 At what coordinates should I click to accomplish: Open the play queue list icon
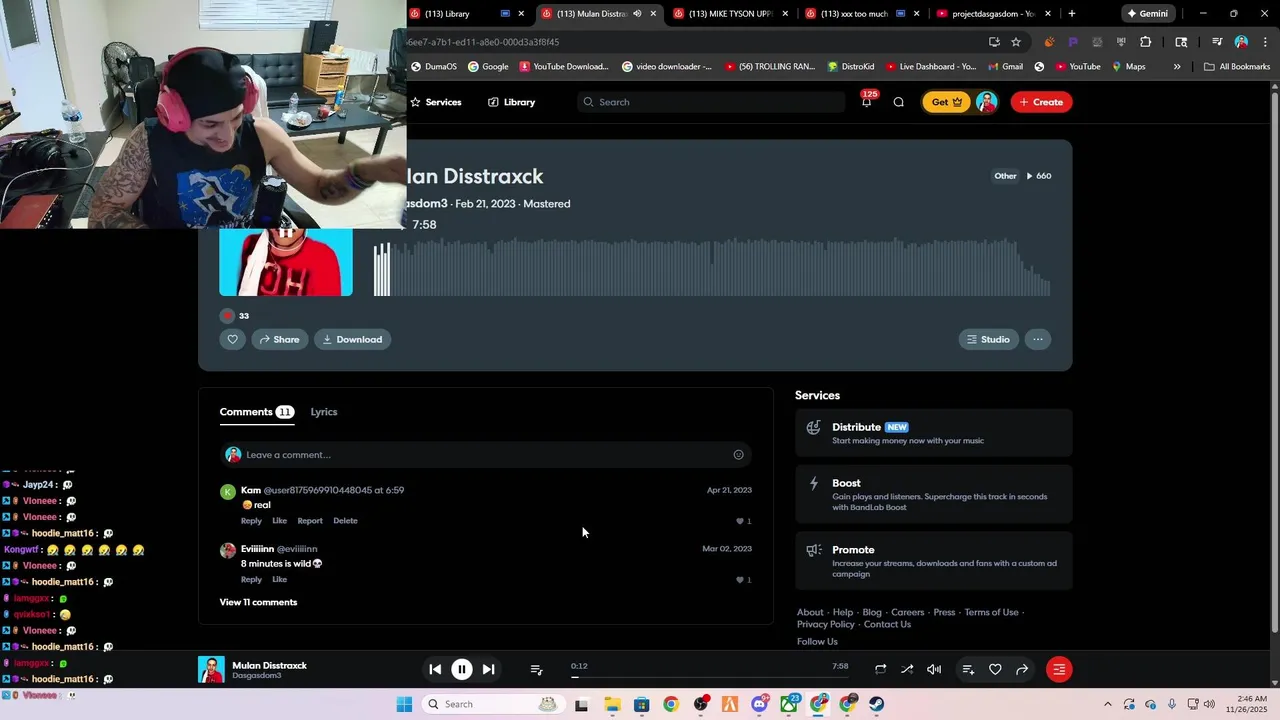coord(536,669)
